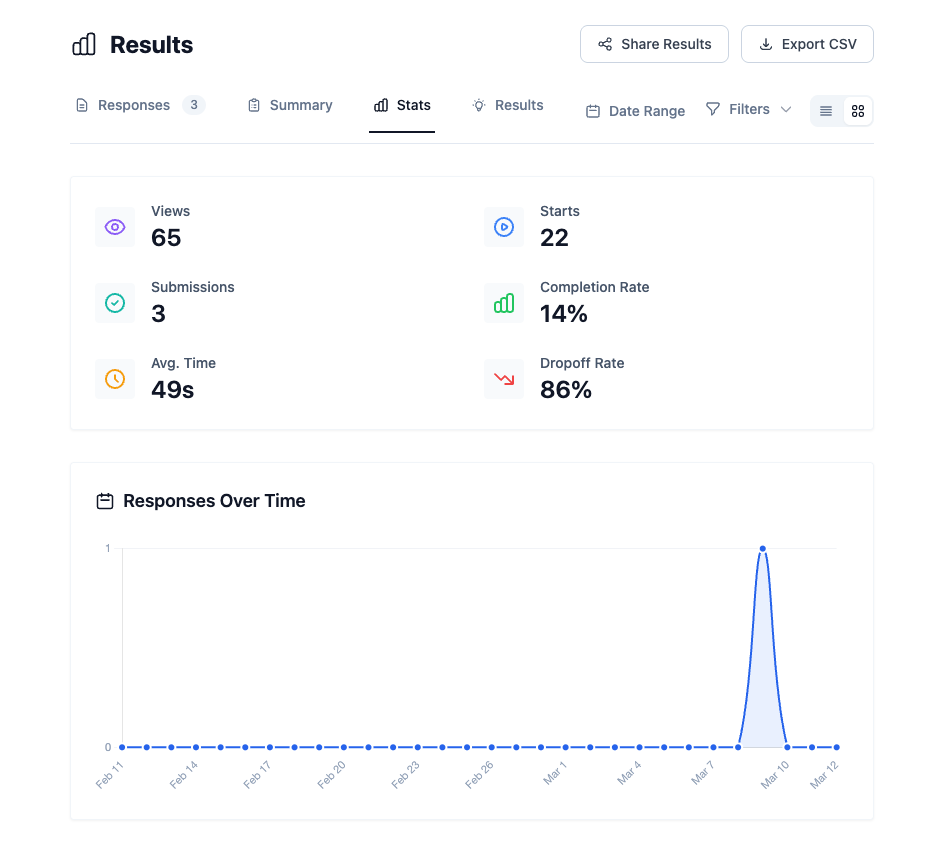942x845 pixels.
Task: Click the Results bar chart logo icon
Action: point(84,45)
